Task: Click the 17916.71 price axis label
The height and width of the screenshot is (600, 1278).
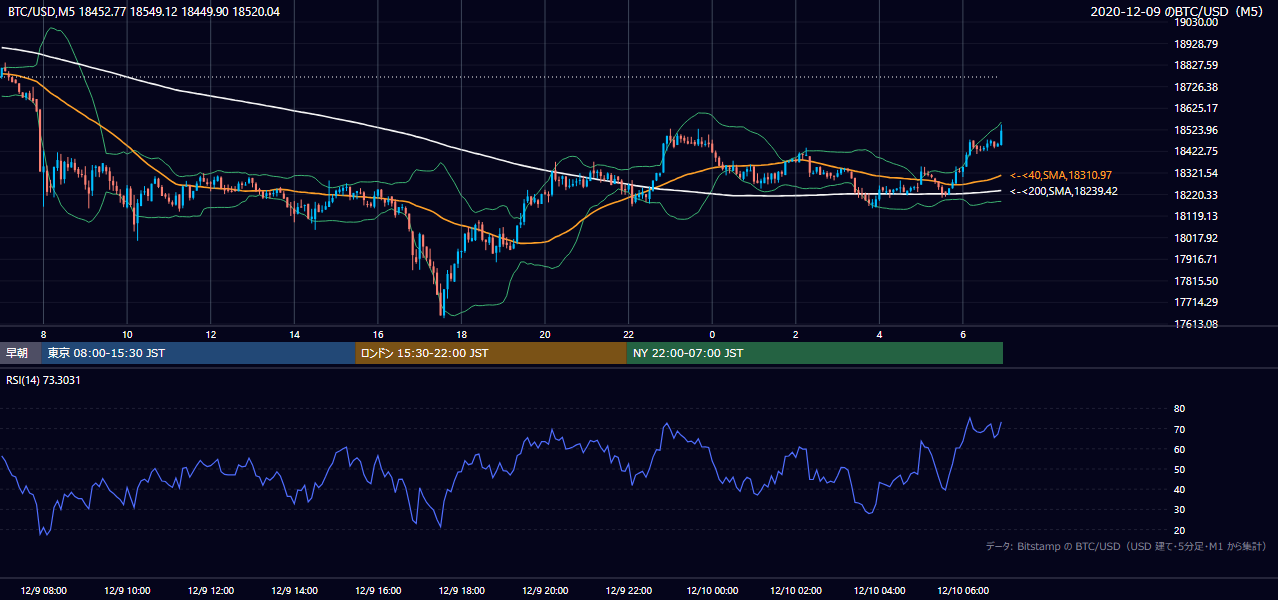Action: tap(1196, 259)
